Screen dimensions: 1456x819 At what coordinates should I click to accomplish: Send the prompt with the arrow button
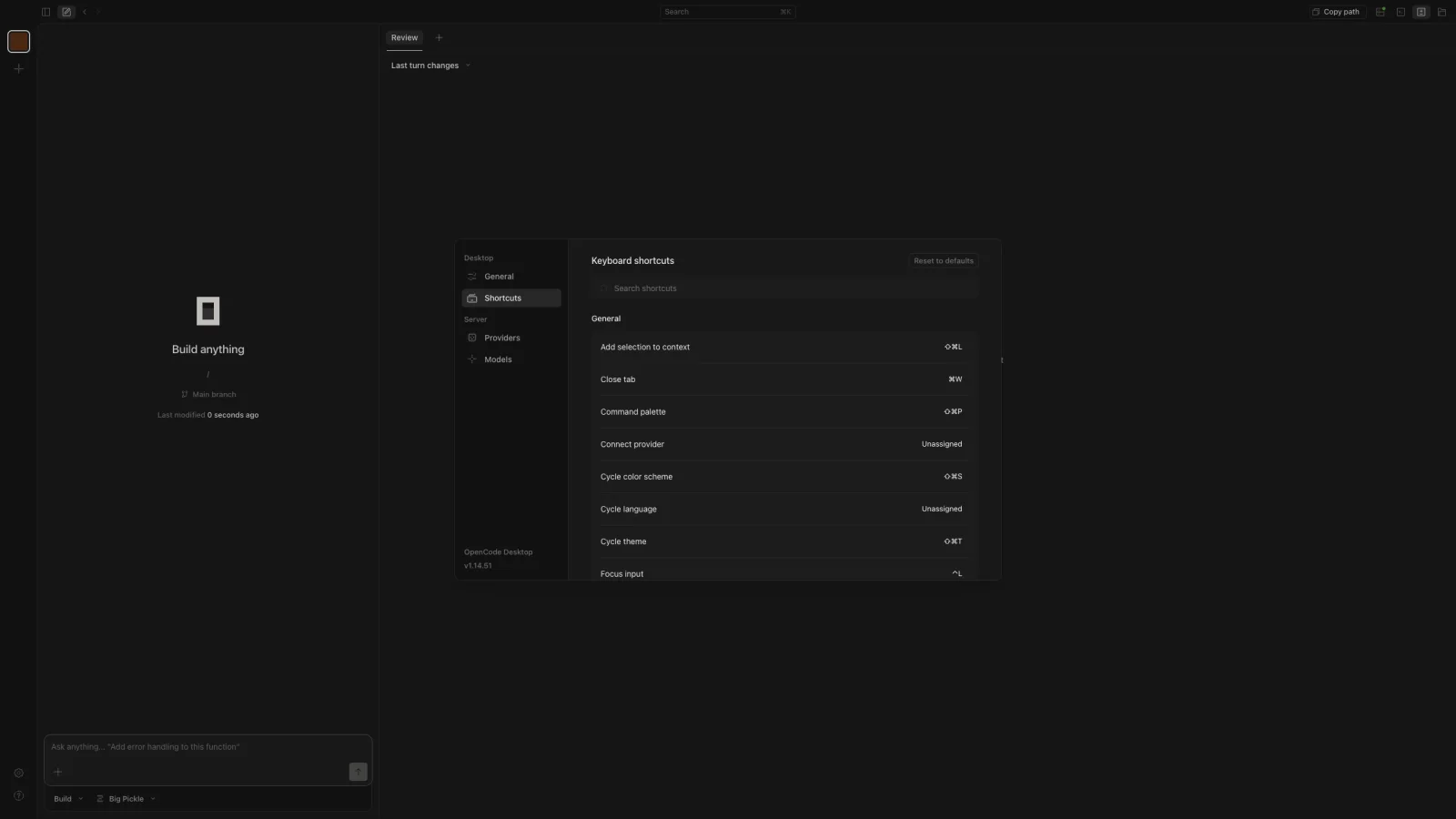tap(359, 772)
